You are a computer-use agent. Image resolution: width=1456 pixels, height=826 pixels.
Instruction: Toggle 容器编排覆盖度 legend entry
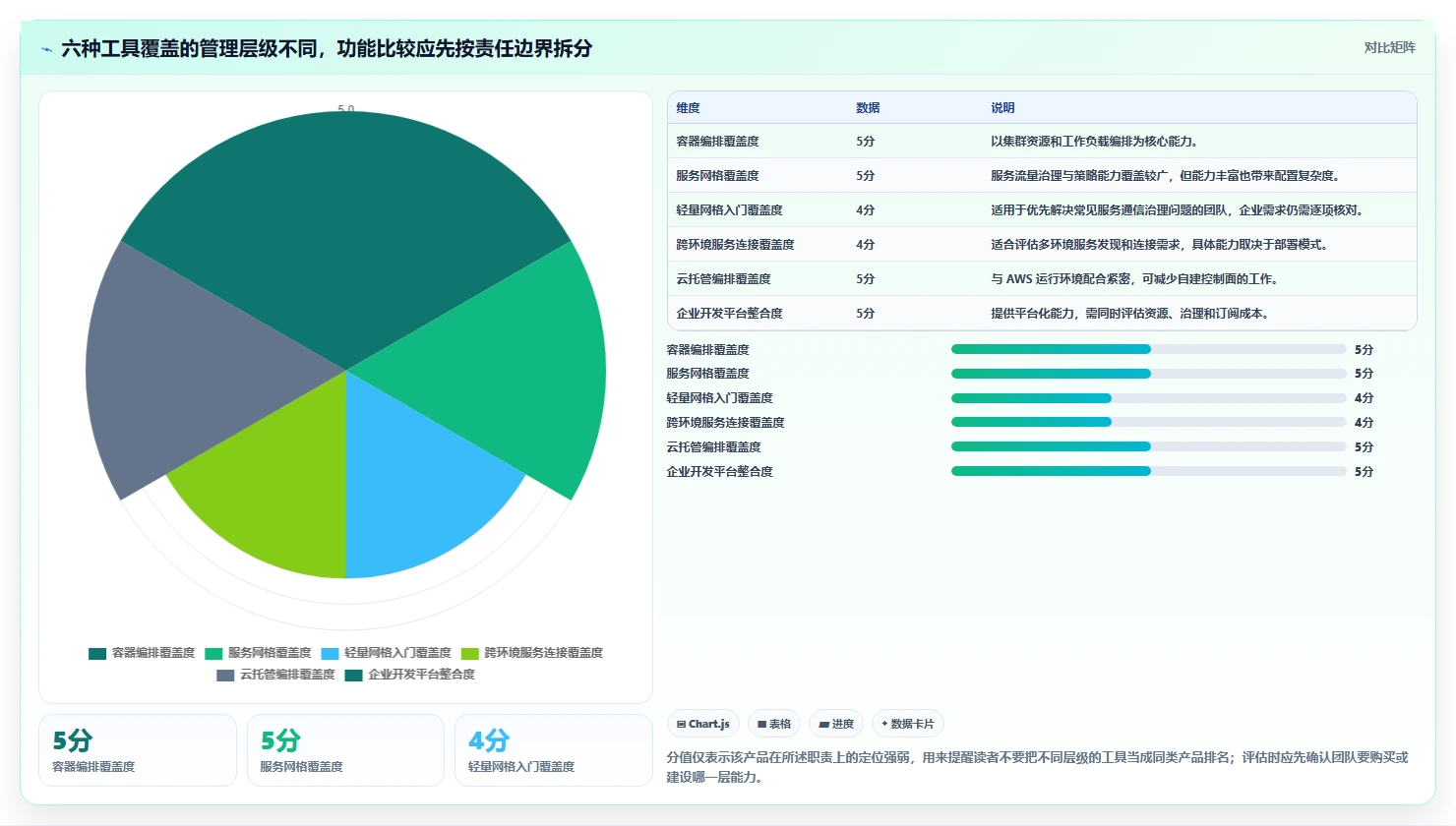pos(142,653)
